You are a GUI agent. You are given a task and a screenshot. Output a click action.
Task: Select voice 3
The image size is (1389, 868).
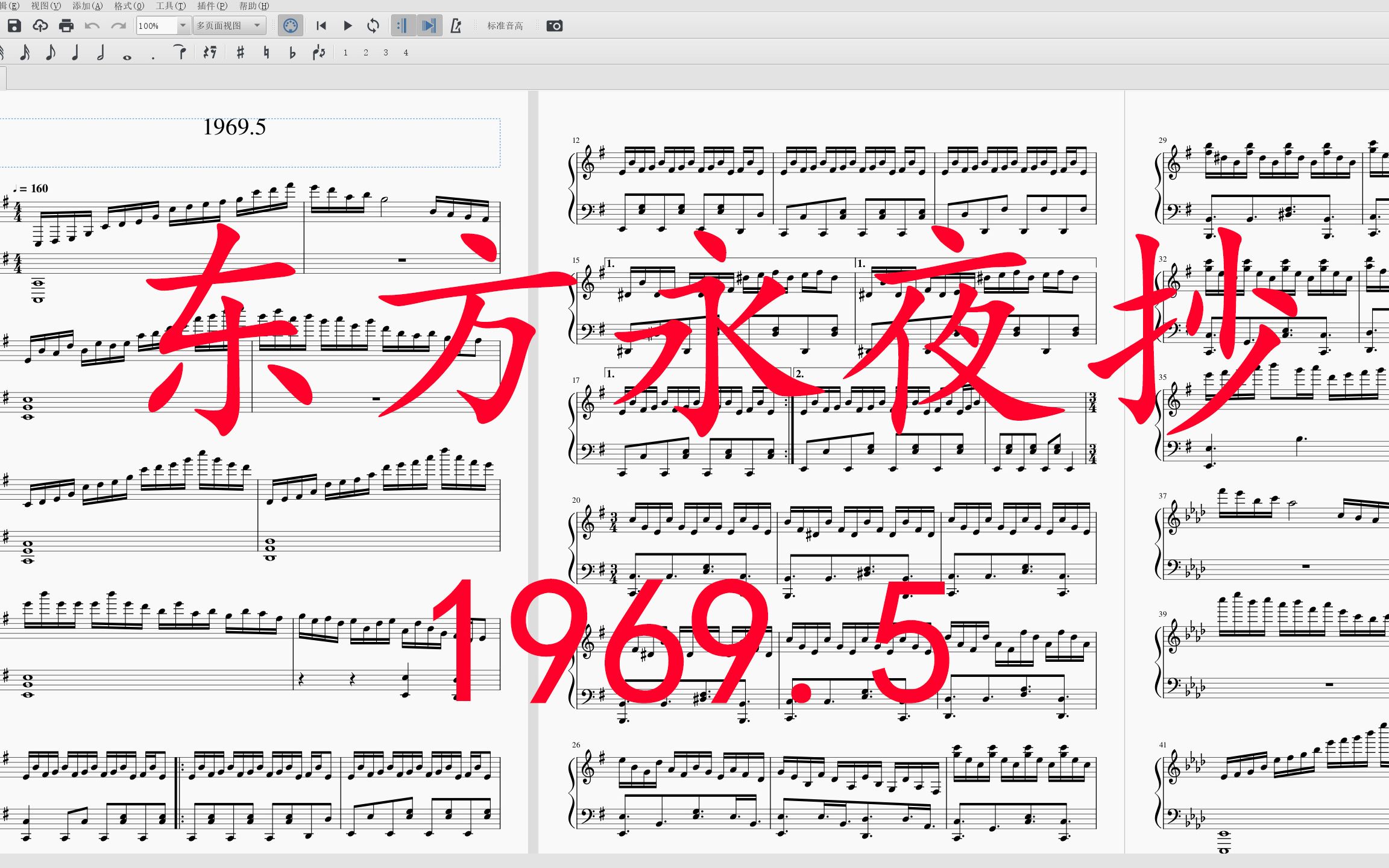[x=386, y=53]
